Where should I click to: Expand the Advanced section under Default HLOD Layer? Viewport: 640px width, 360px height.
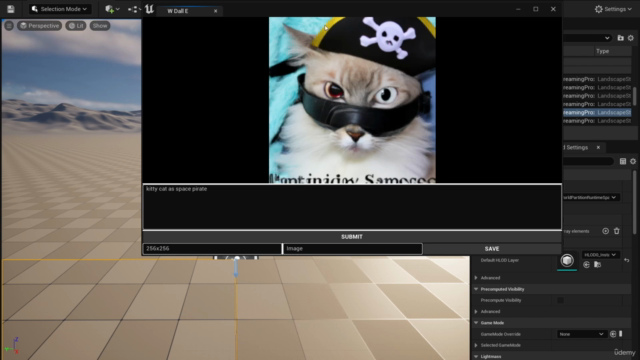476,278
